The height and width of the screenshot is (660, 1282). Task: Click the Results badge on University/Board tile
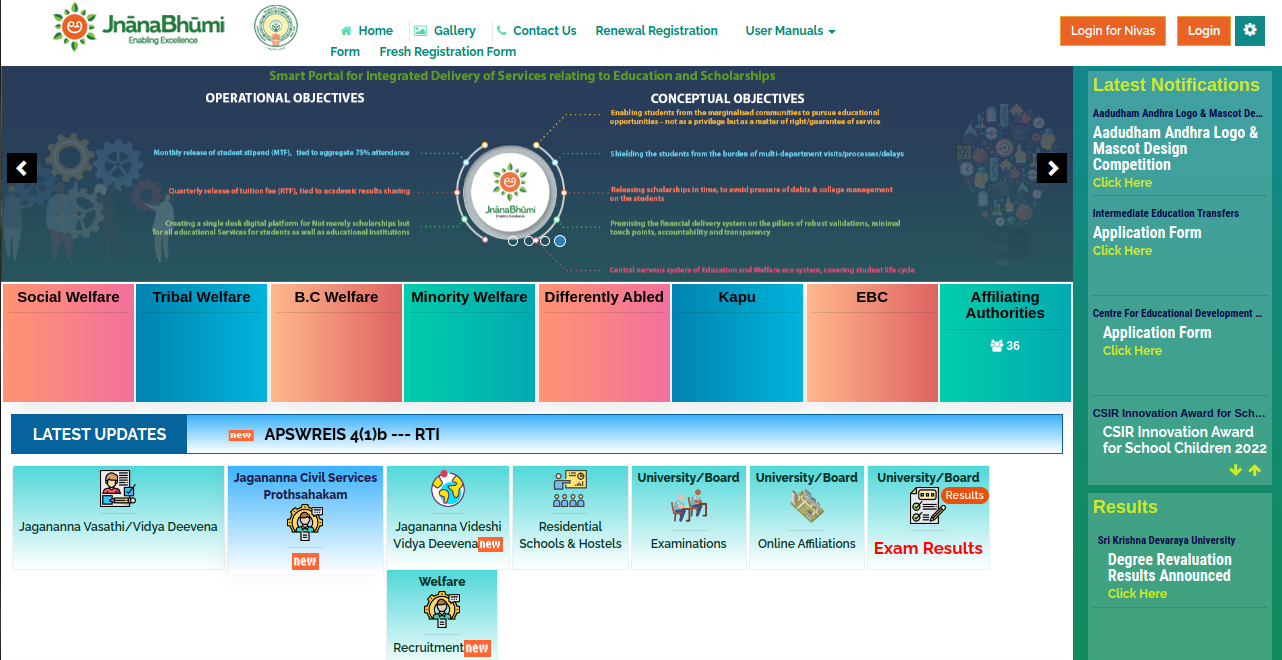tap(965, 495)
